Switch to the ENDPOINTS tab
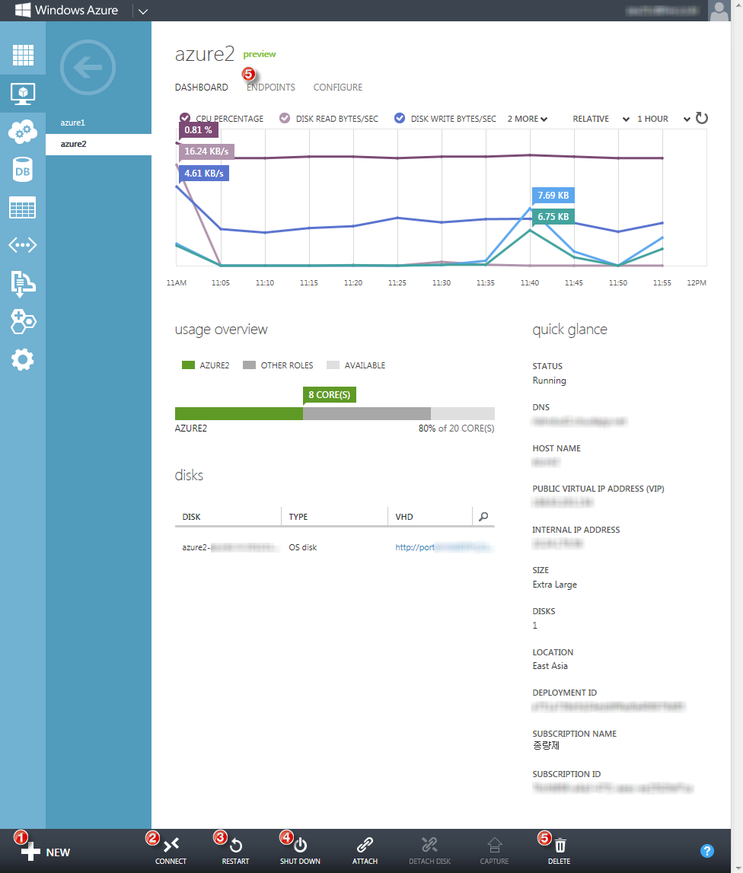The width and height of the screenshot is (743, 873). point(271,87)
